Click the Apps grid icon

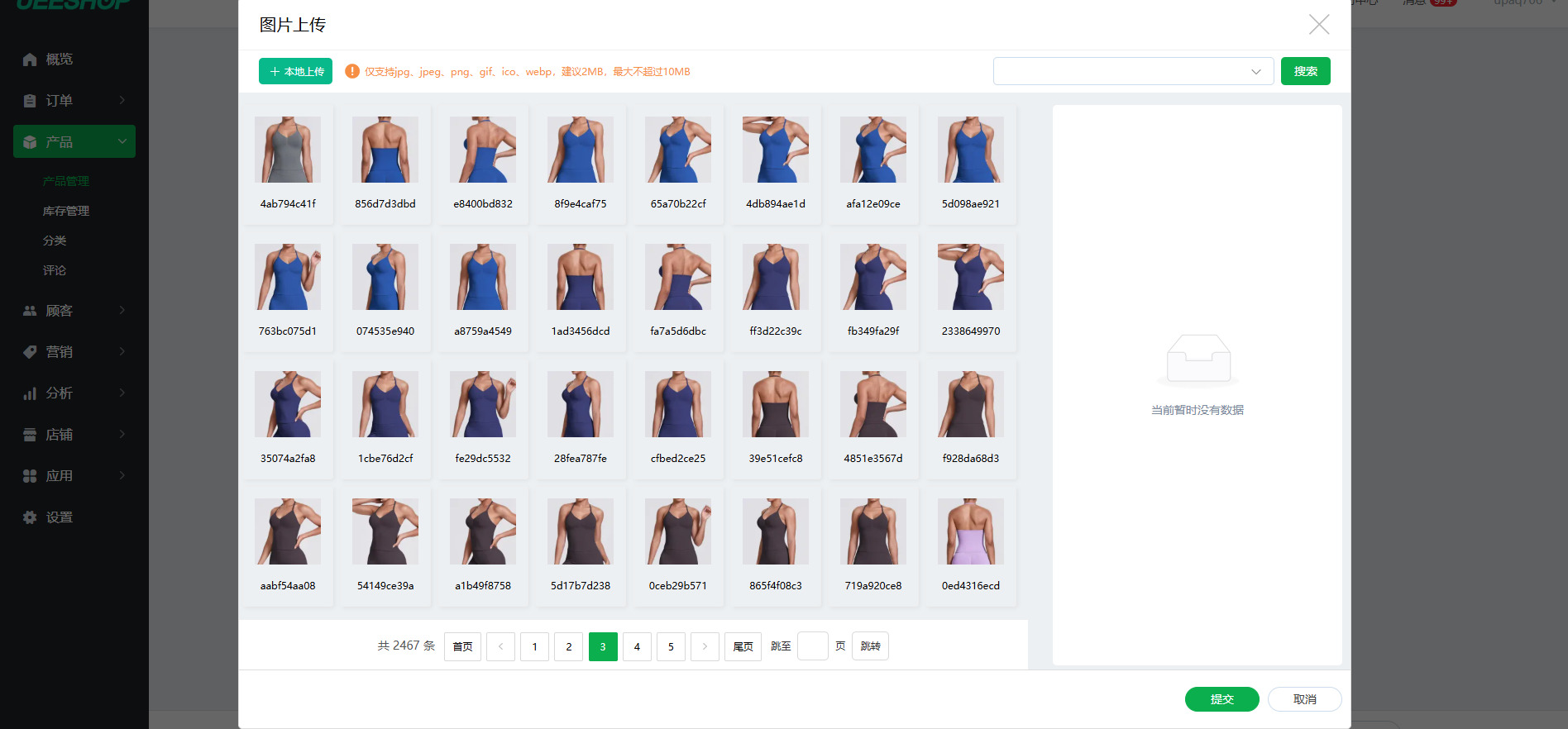coord(30,476)
